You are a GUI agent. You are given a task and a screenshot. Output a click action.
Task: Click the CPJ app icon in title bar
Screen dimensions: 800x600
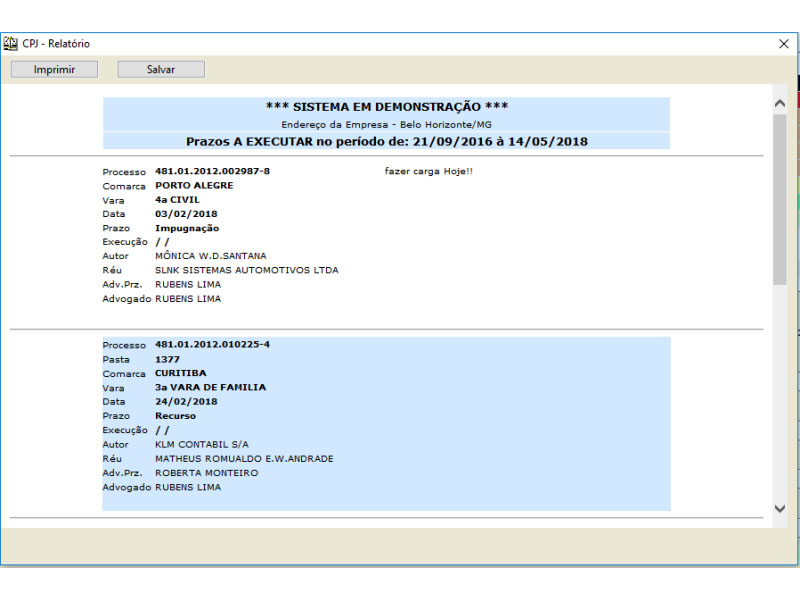[11, 44]
